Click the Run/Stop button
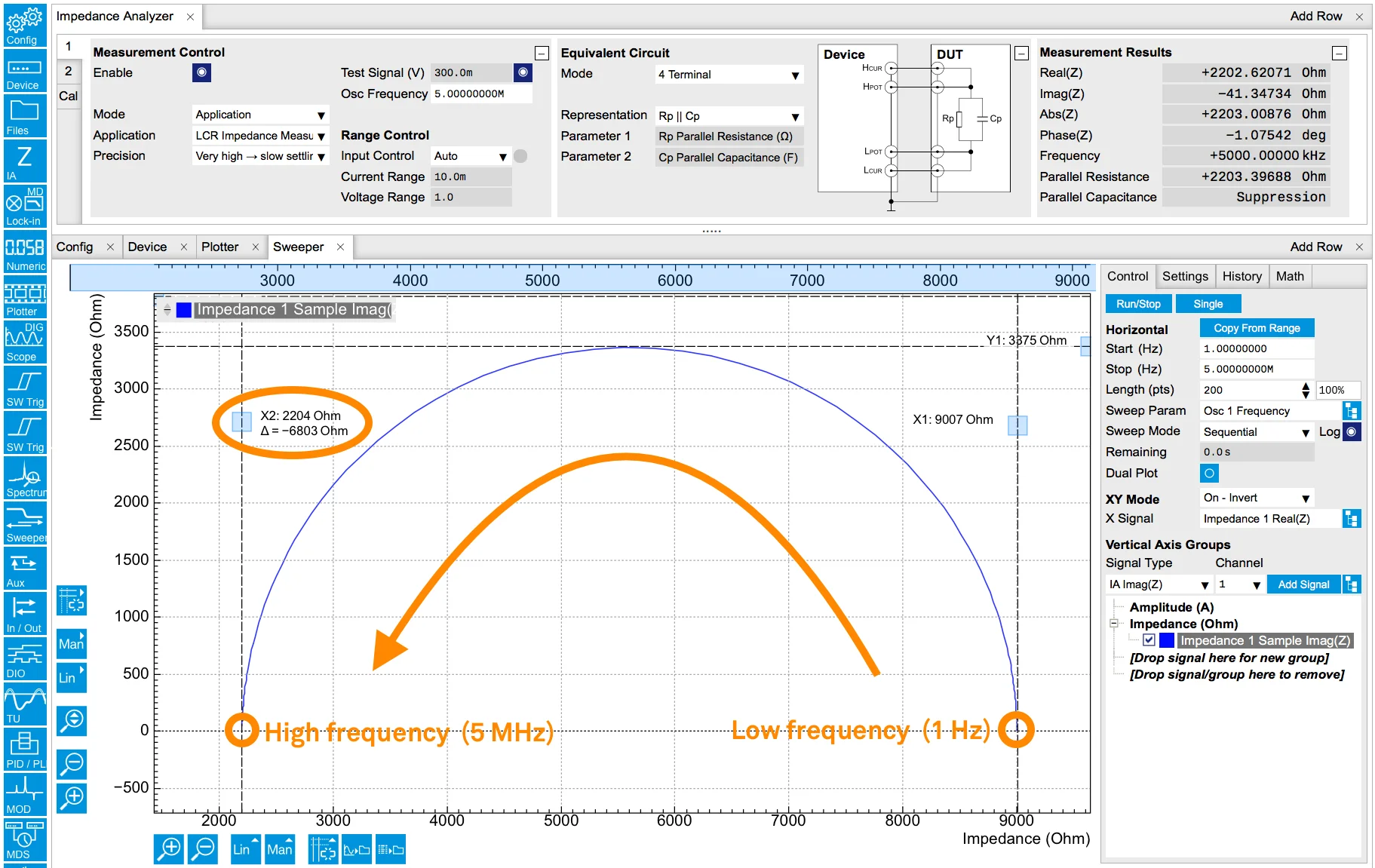The width and height of the screenshot is (1375, 868). click(x=1138, y=304)
